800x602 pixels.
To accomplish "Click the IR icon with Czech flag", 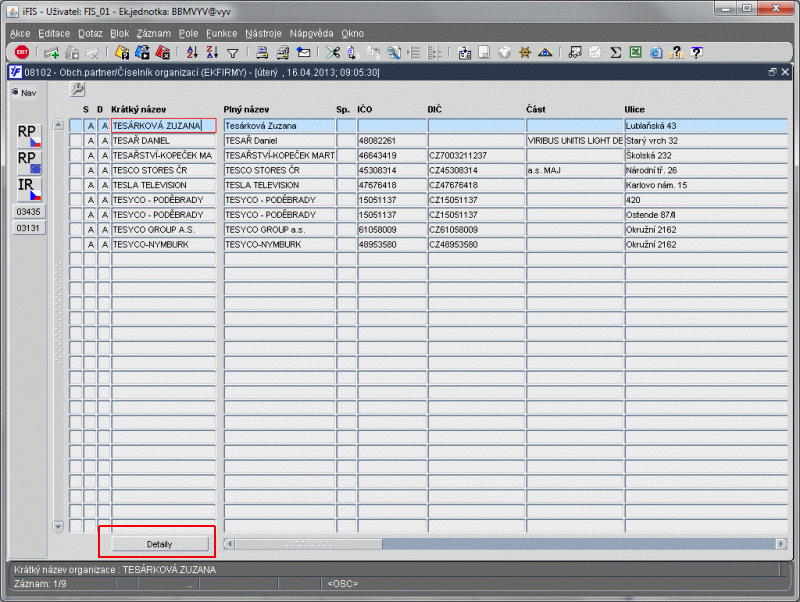I will click(29, 189).
